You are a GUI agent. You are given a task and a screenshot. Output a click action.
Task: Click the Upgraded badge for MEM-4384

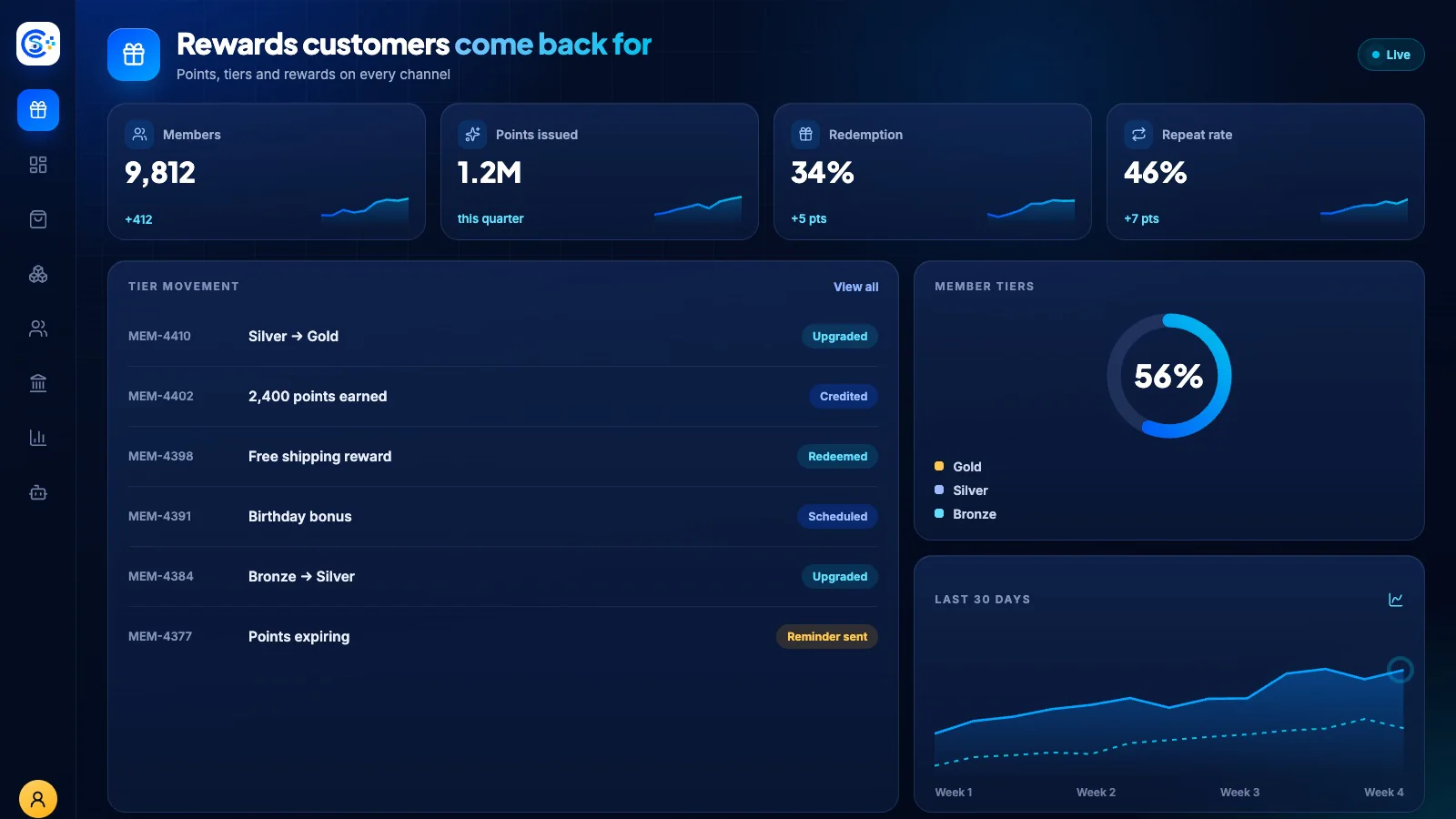[840, 576]
